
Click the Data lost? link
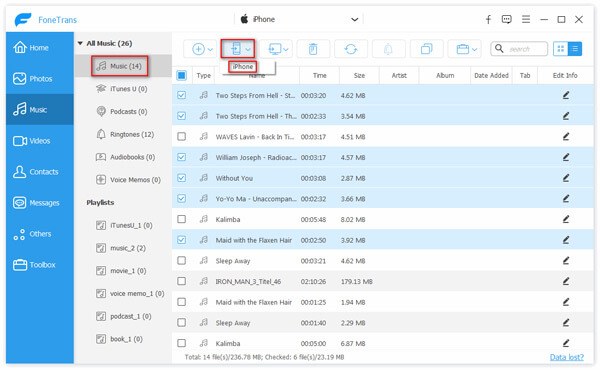tap(566, 357)
